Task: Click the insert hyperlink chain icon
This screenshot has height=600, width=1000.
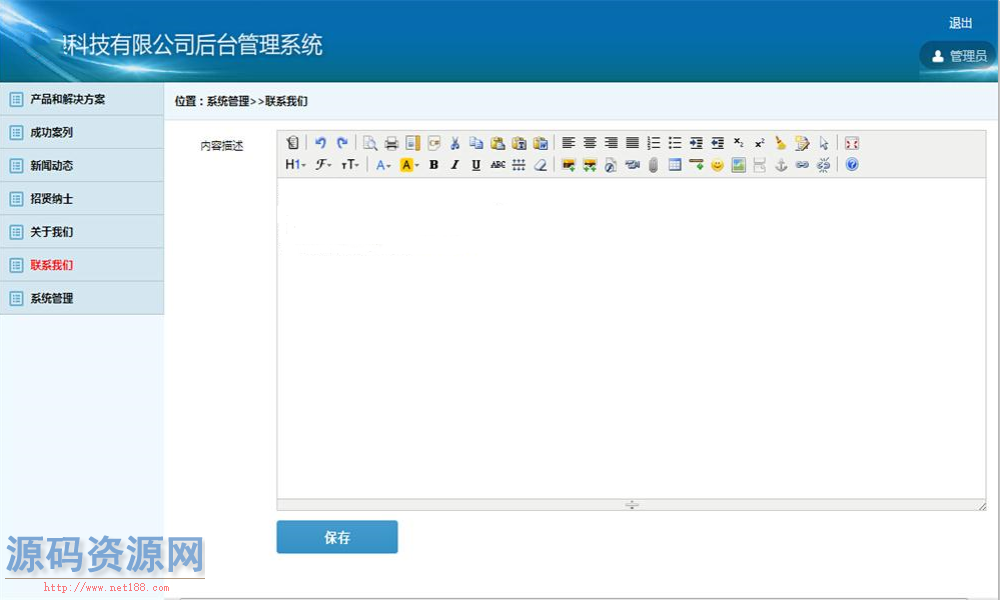Action: [802, 165]
